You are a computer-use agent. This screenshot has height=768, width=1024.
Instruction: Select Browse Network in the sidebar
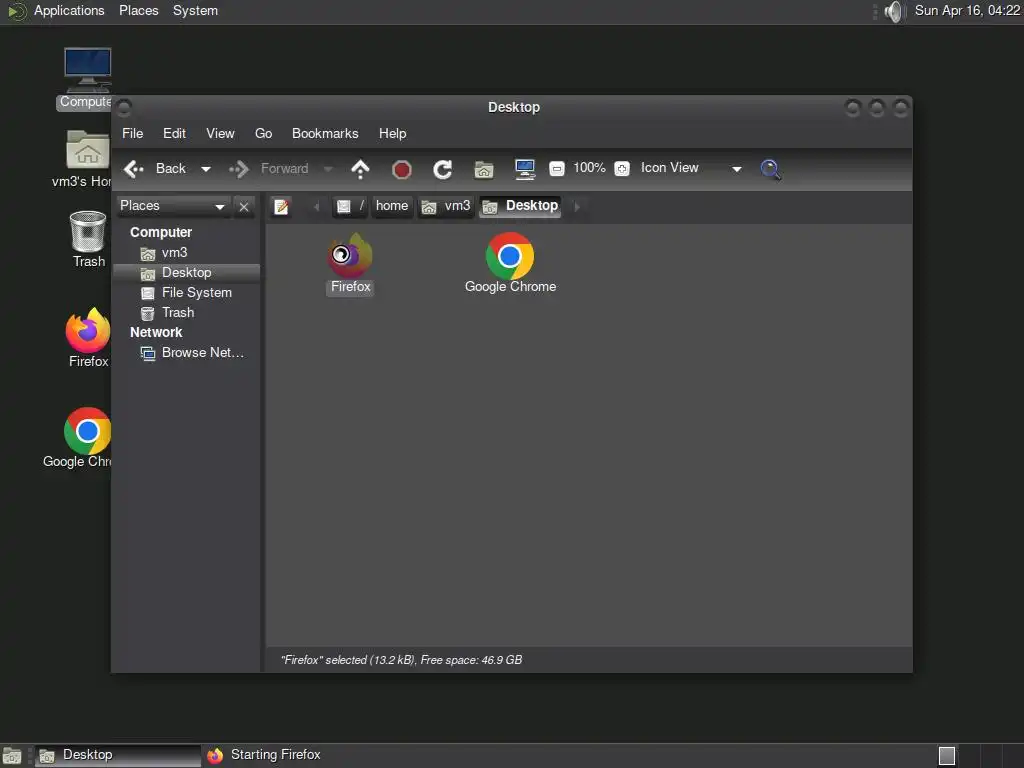[186, 353]
